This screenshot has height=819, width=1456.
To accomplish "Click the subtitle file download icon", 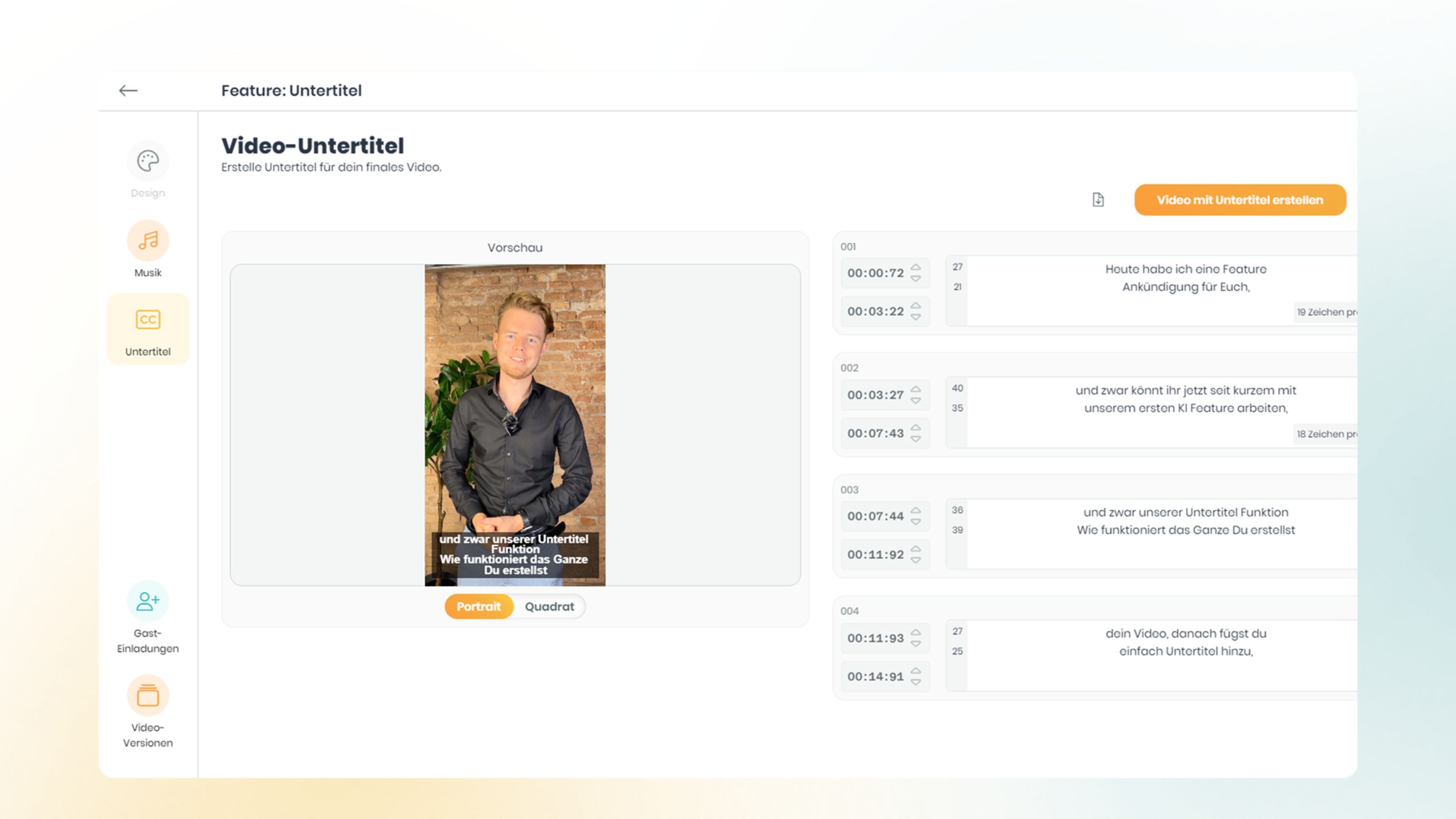I will point(1098,199).
